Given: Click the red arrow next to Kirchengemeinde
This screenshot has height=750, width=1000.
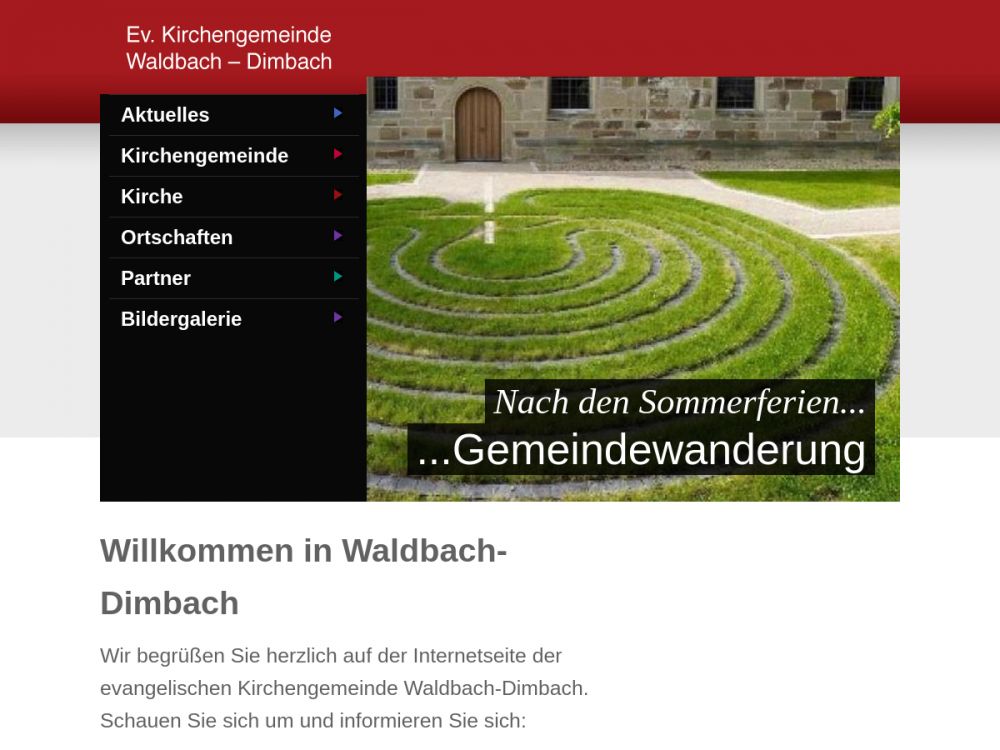Looking at the screenshot, I should 338,155.
